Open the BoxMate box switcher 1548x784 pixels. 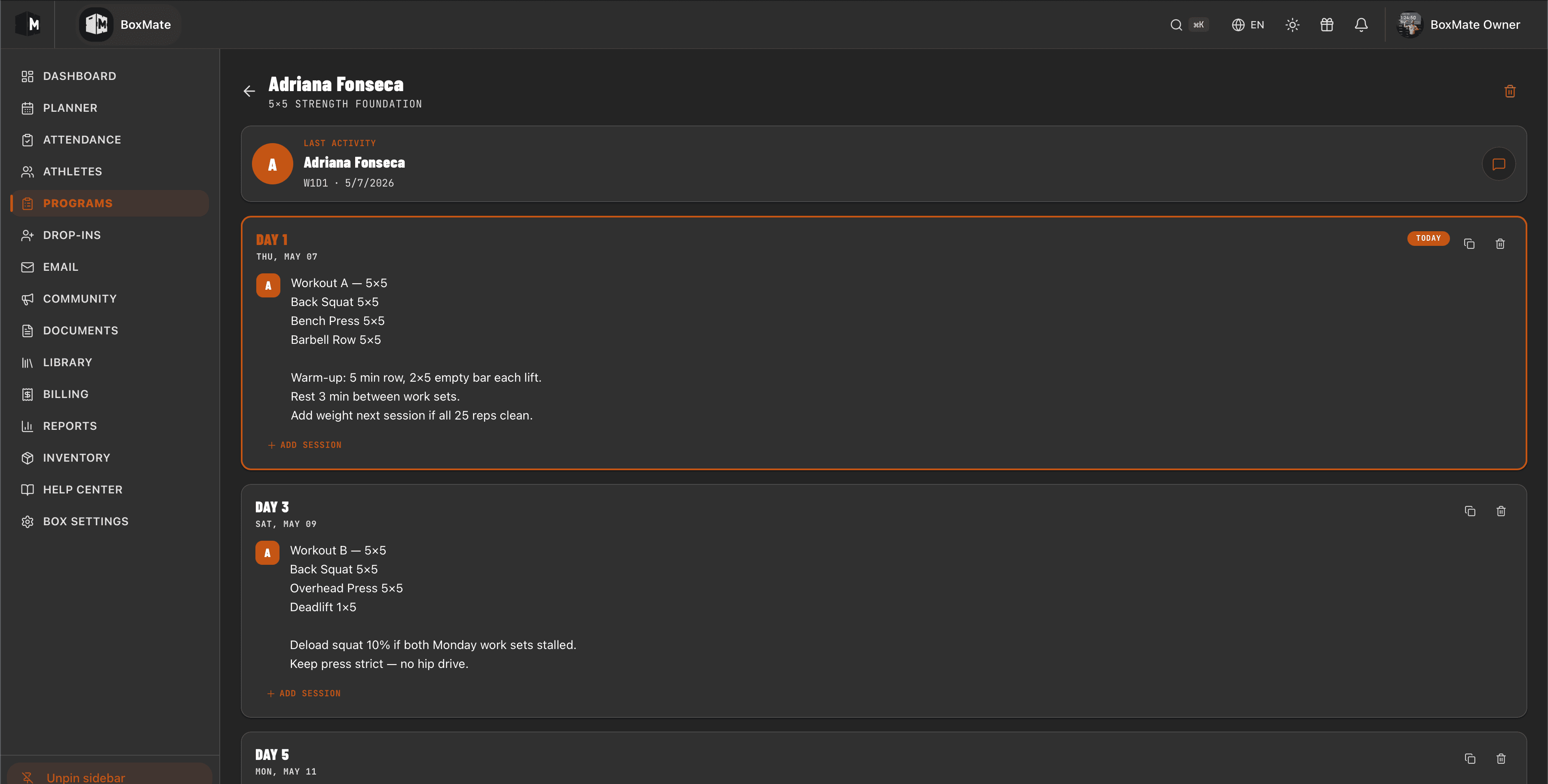[128, 24]
